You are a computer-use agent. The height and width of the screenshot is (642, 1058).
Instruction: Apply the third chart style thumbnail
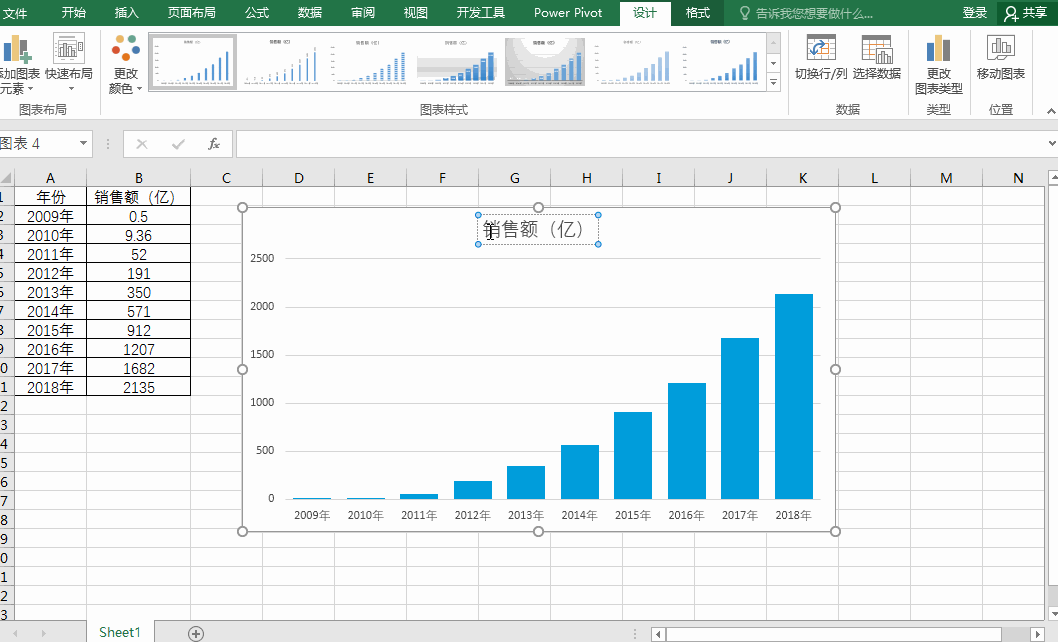pos(369,62)
